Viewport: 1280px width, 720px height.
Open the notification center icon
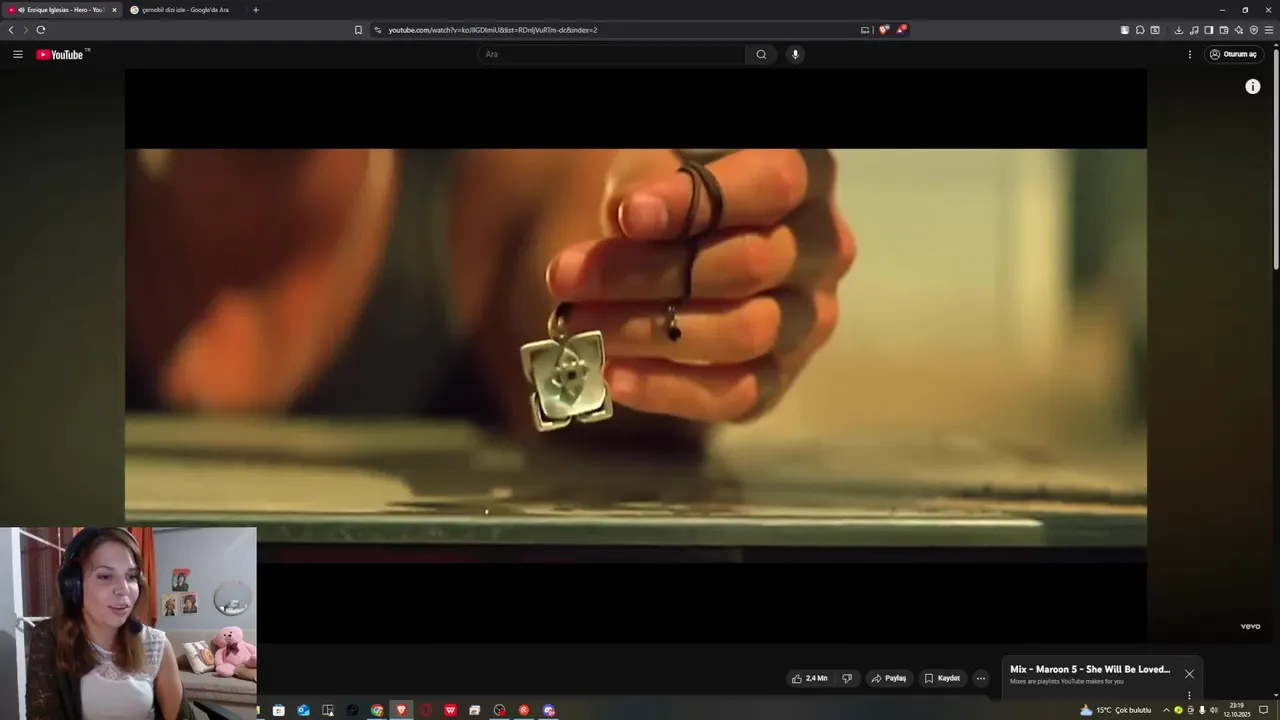(1264, 710)
